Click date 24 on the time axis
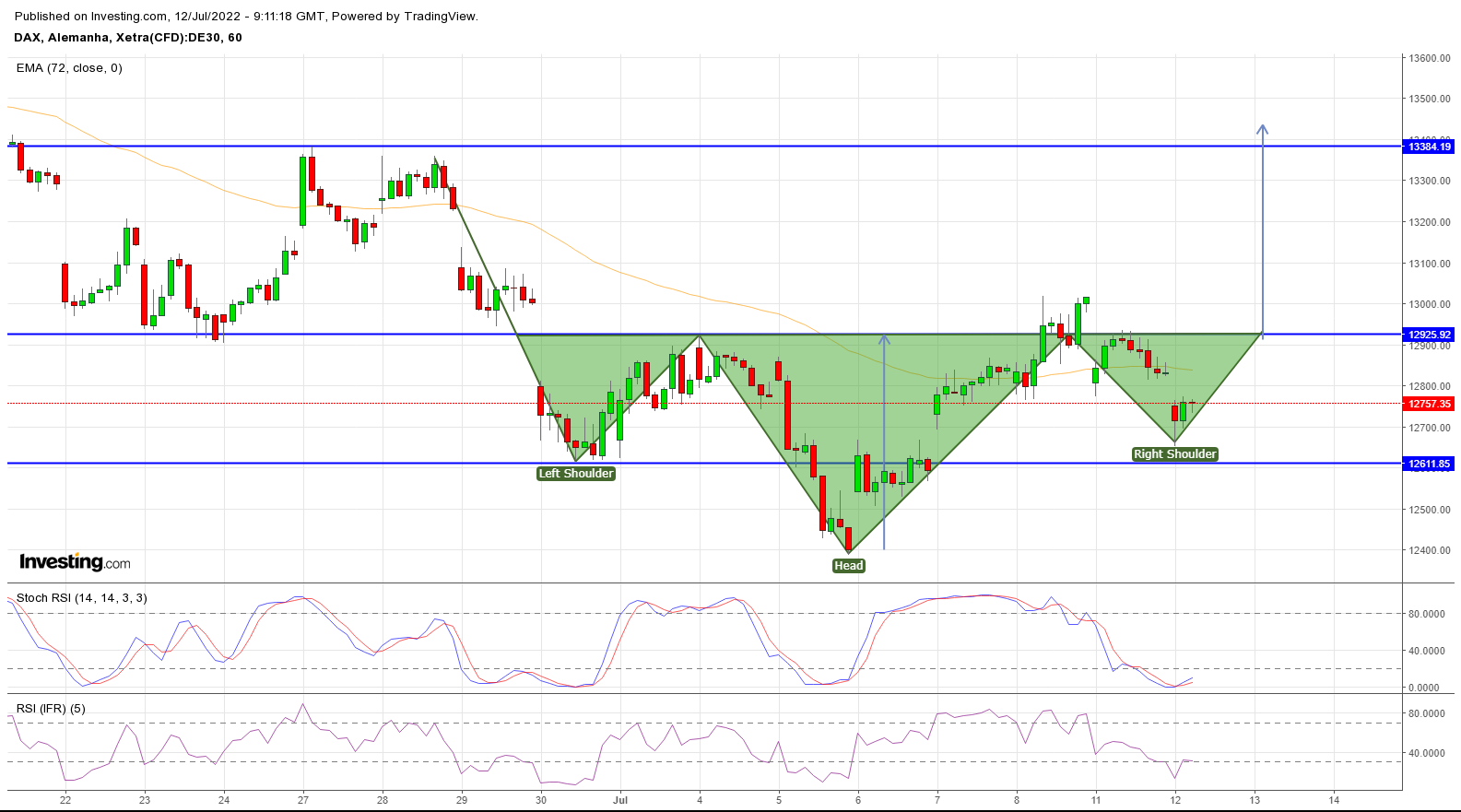This screenshot has width=1461, height=812. tap(224, 800)
